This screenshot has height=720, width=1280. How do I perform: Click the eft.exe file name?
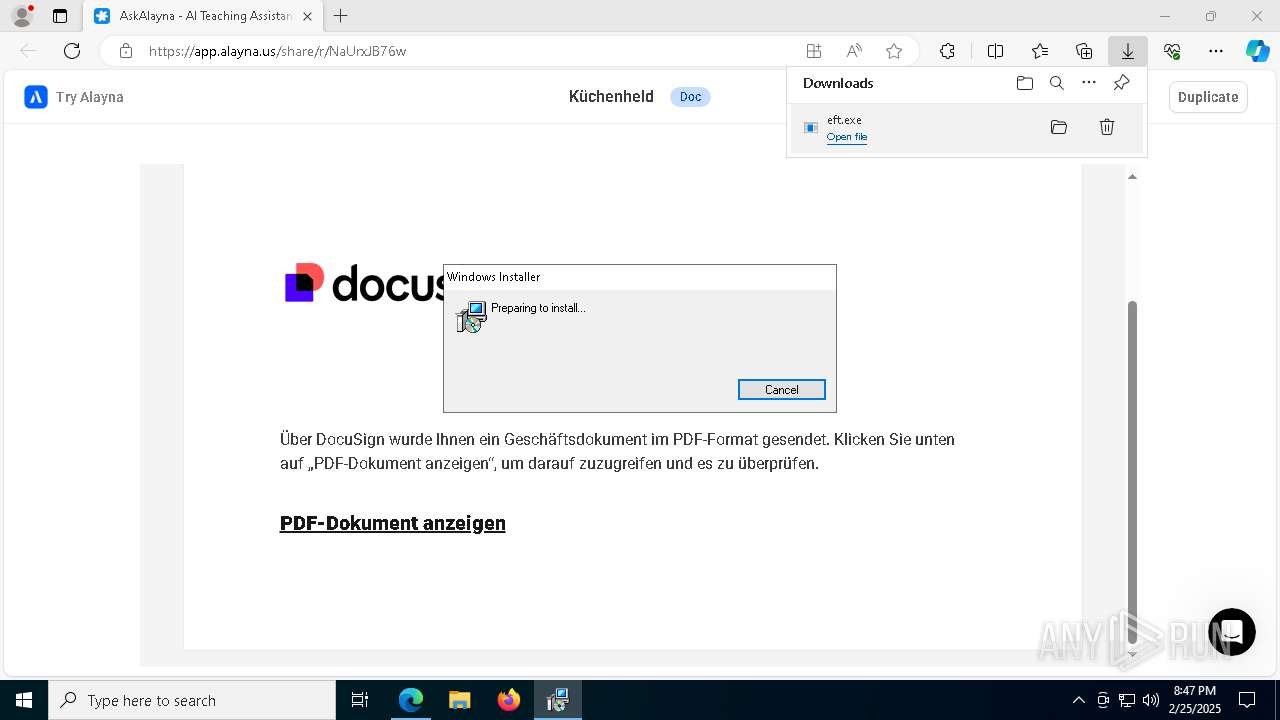click(x=844, y=120)
